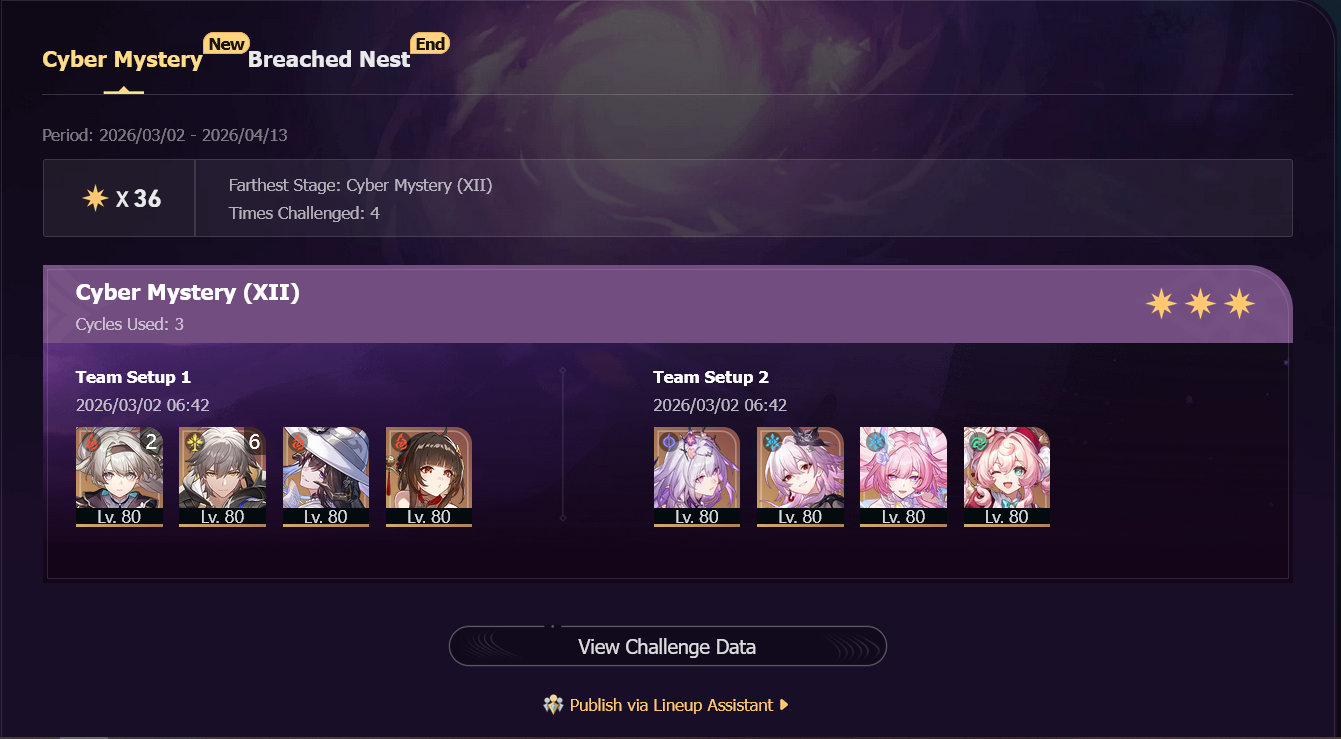Open the Breached Nest tab
Viewport: 1341px width, 739px height.
[329, 59]
